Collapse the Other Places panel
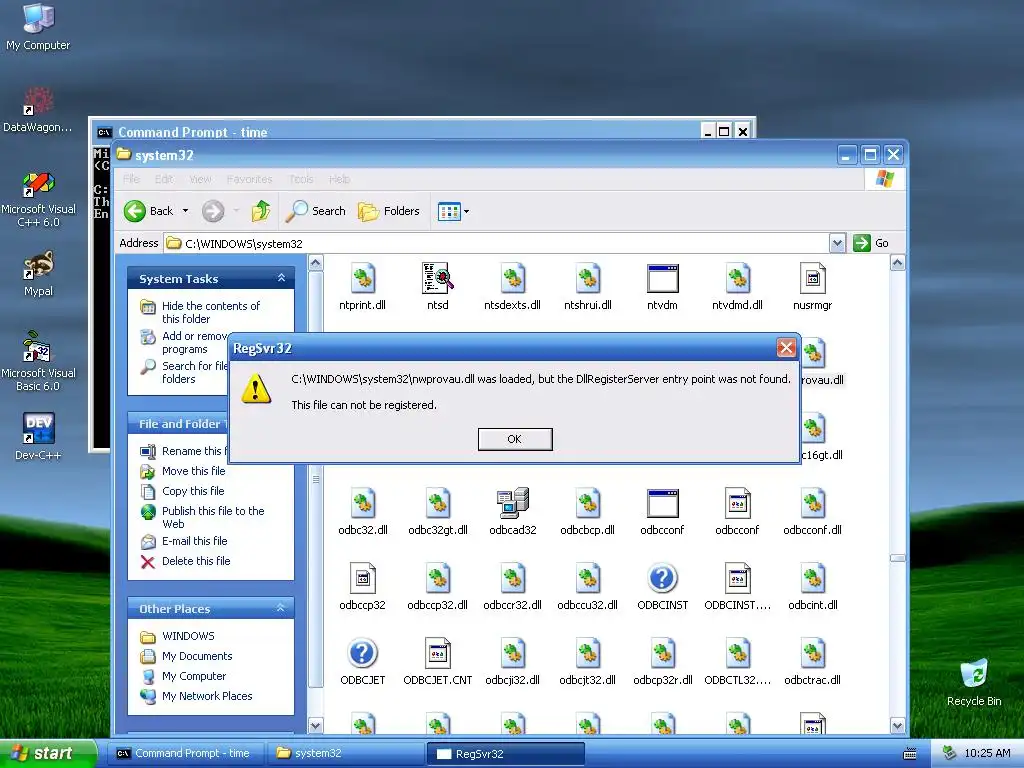Image resolution: width=1024 pixels, height=768 pixels. [x=281, y=608]
